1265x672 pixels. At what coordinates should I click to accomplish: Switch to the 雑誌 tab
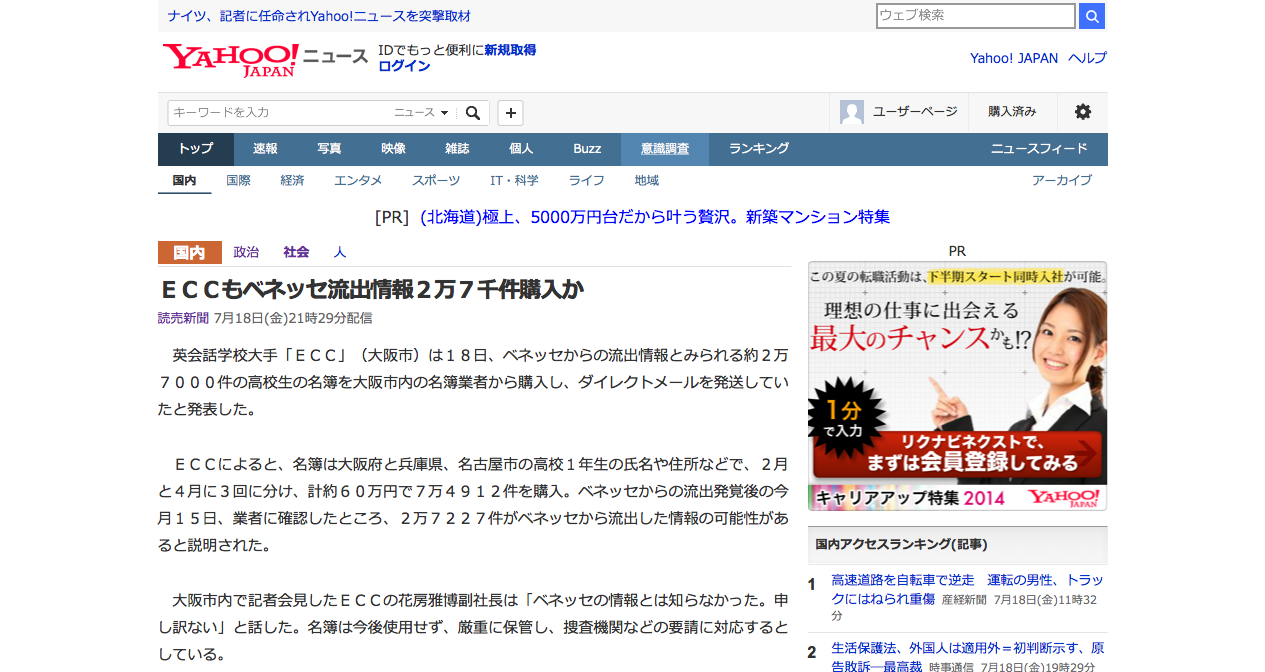pos(458,149)
